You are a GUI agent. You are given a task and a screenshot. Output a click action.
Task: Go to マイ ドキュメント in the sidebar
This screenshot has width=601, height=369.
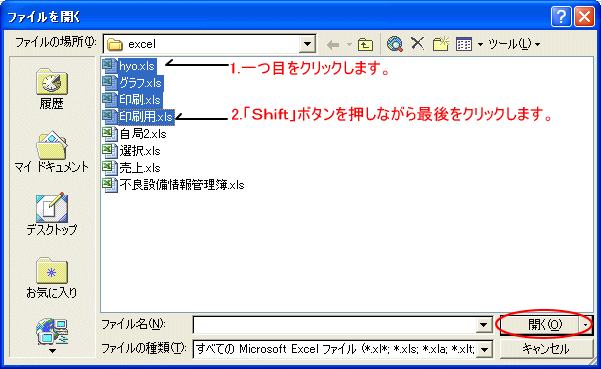pyautogui.click(x=51, y=152)
